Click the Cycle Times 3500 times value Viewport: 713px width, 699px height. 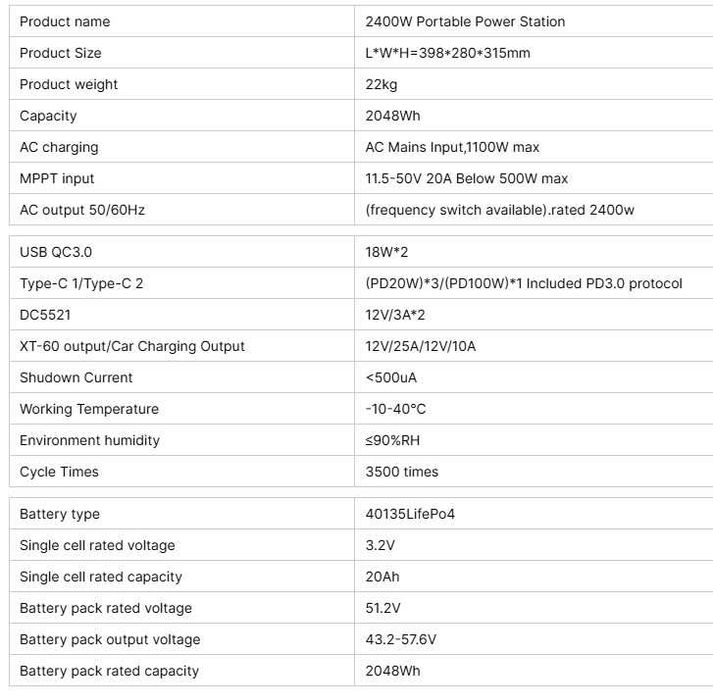402,472
